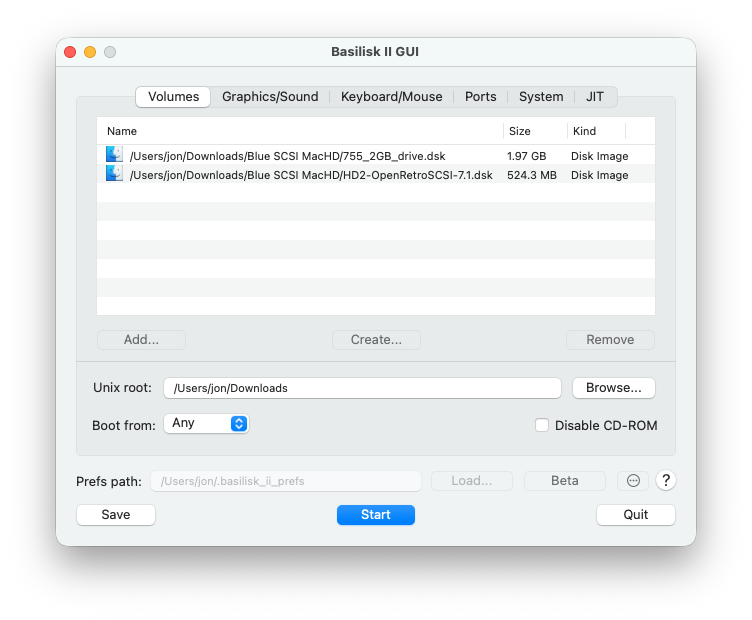This screenshot has height=620, width=752.
Task: Open the ellipsis more-options button
Action: tap(633, 480)
